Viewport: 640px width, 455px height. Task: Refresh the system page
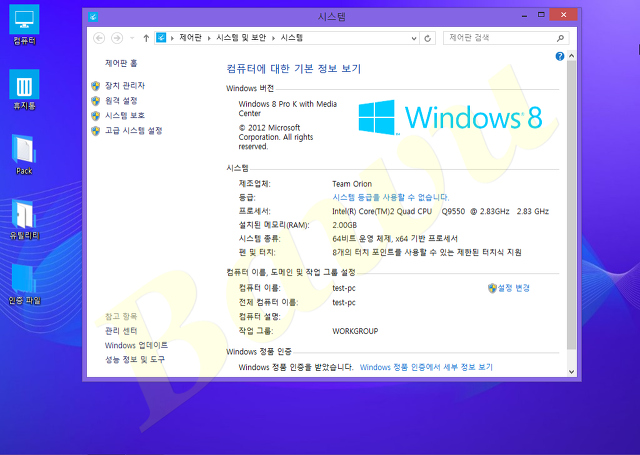tap(427, 38)
